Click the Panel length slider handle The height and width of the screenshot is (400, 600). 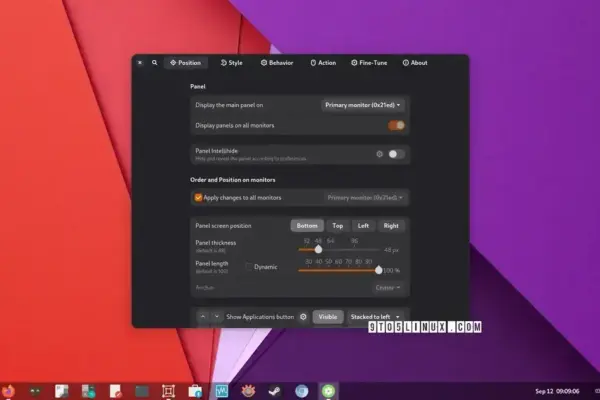click(x=378, y=270)
